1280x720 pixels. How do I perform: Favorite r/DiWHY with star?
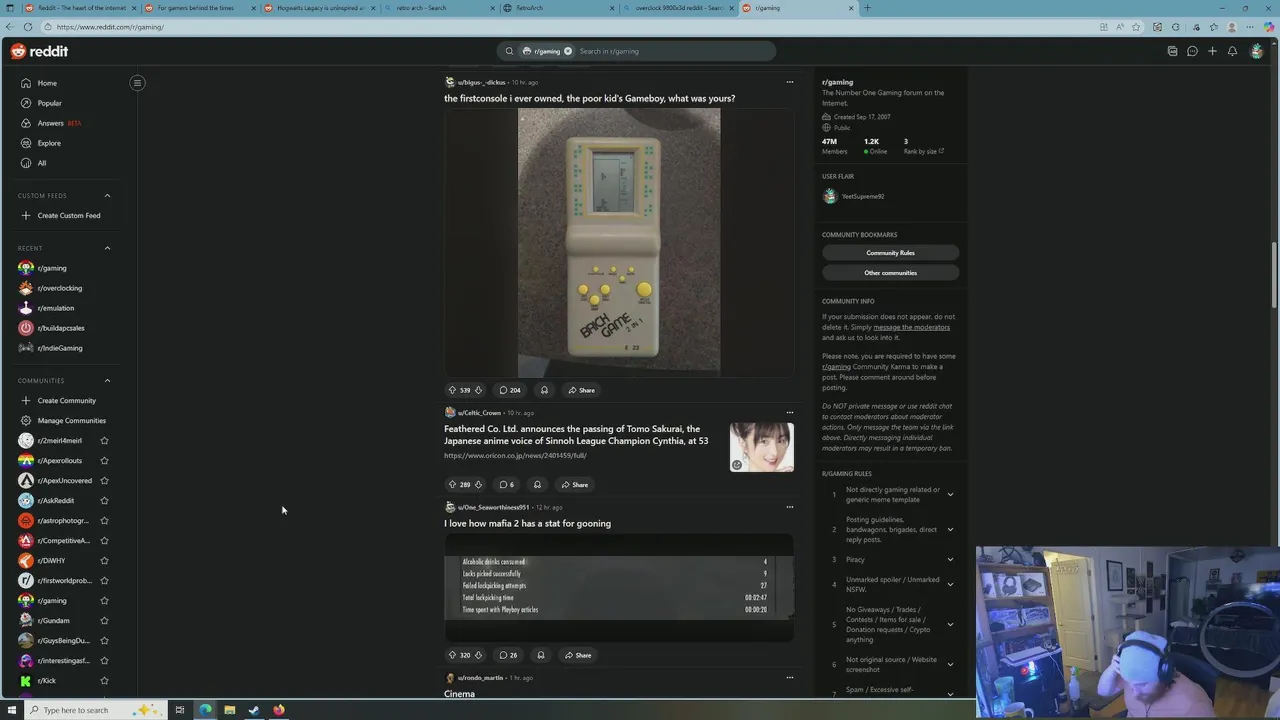click(104, 560)
